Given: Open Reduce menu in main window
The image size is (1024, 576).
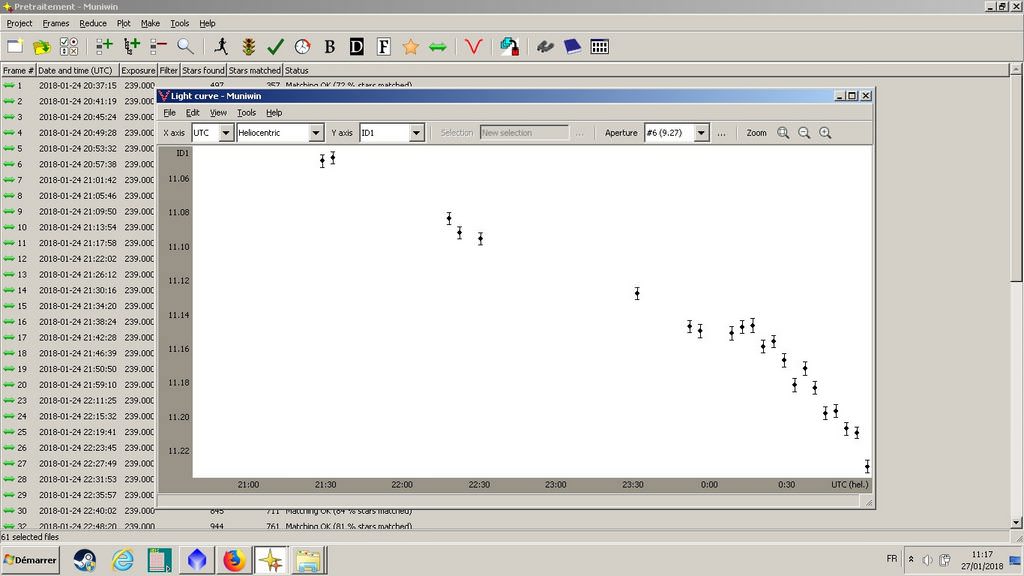Looking at the screenshot, I should click(x=93, y=23).
